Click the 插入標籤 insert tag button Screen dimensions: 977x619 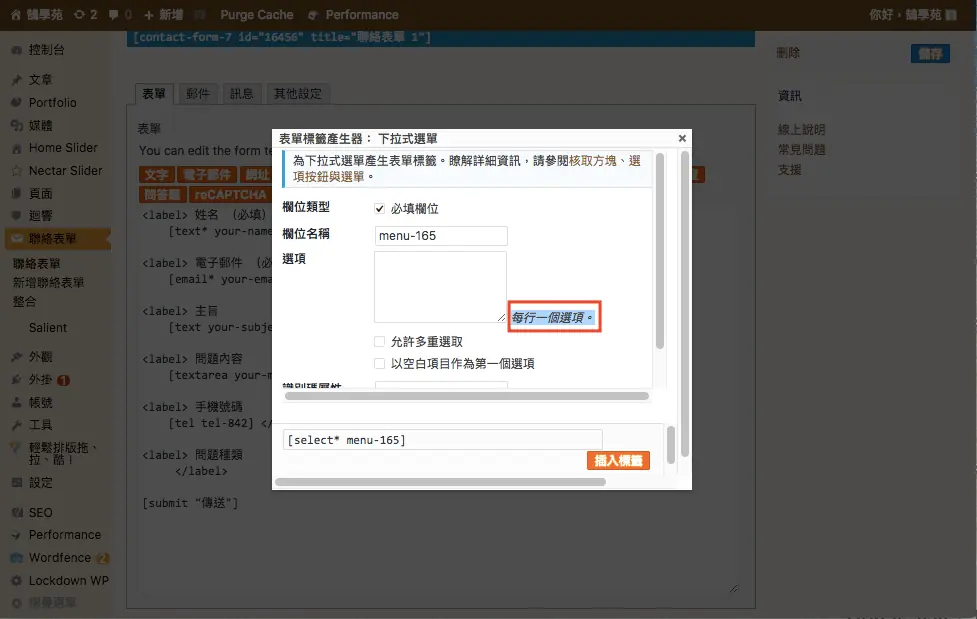click(x=618, y=461)
